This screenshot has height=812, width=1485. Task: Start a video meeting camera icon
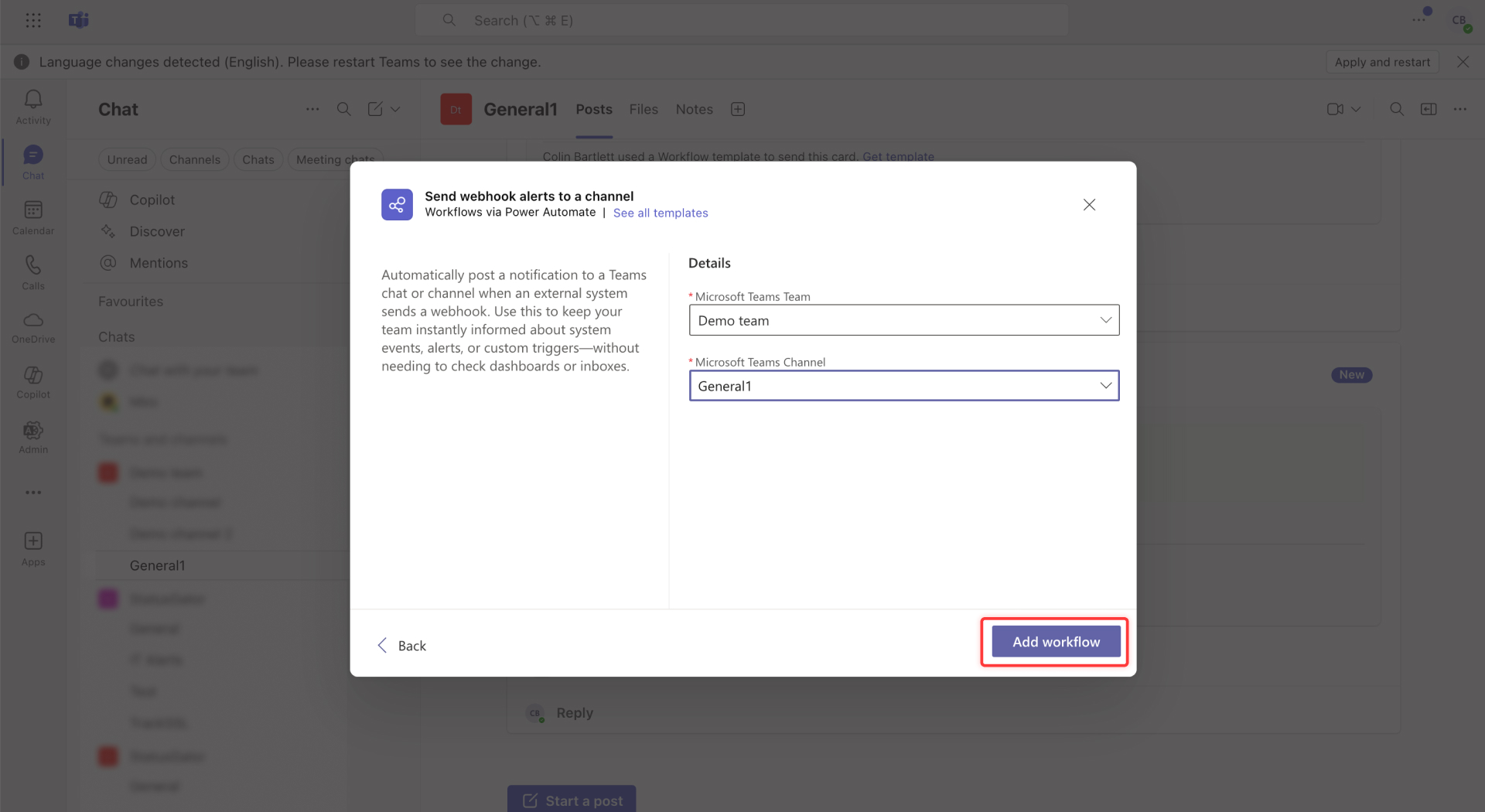point(1335,109)
